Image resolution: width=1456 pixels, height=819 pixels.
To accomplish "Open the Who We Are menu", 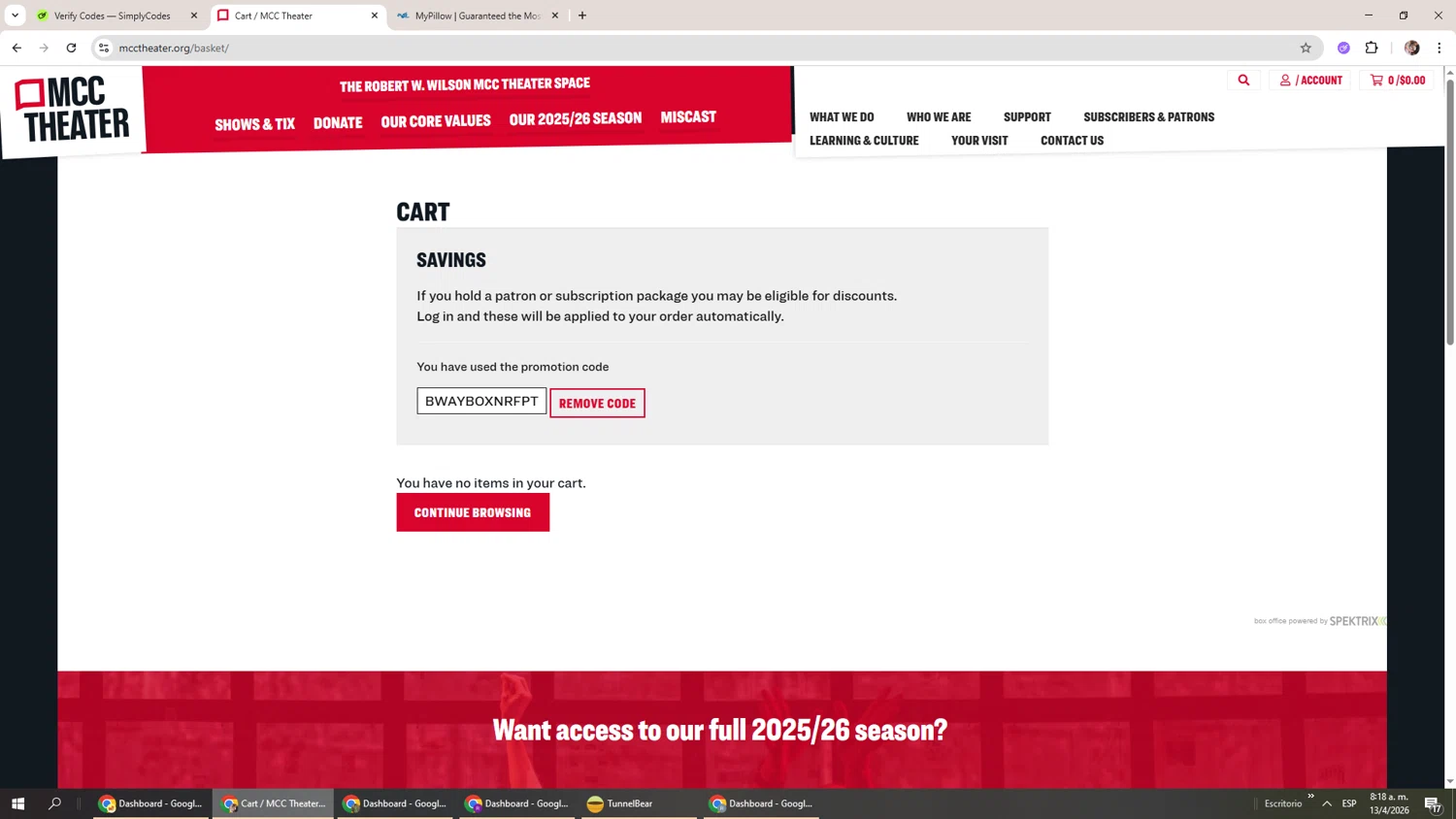I will 939,116.
